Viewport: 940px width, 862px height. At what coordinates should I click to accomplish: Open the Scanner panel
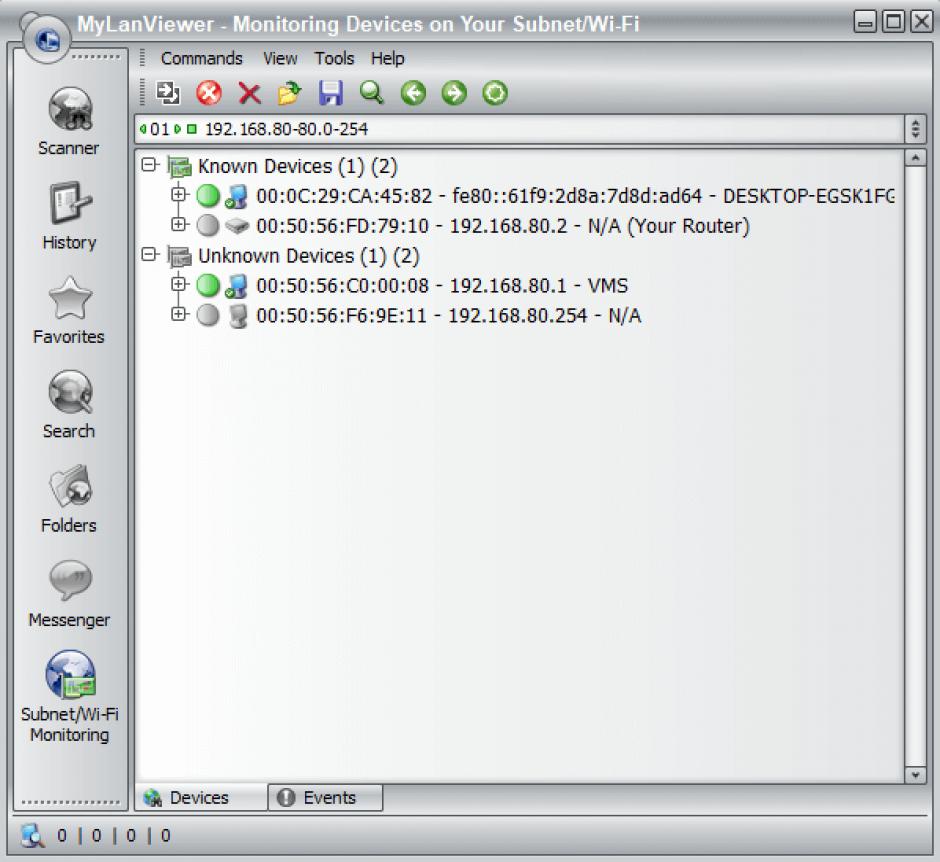(69, 121)
